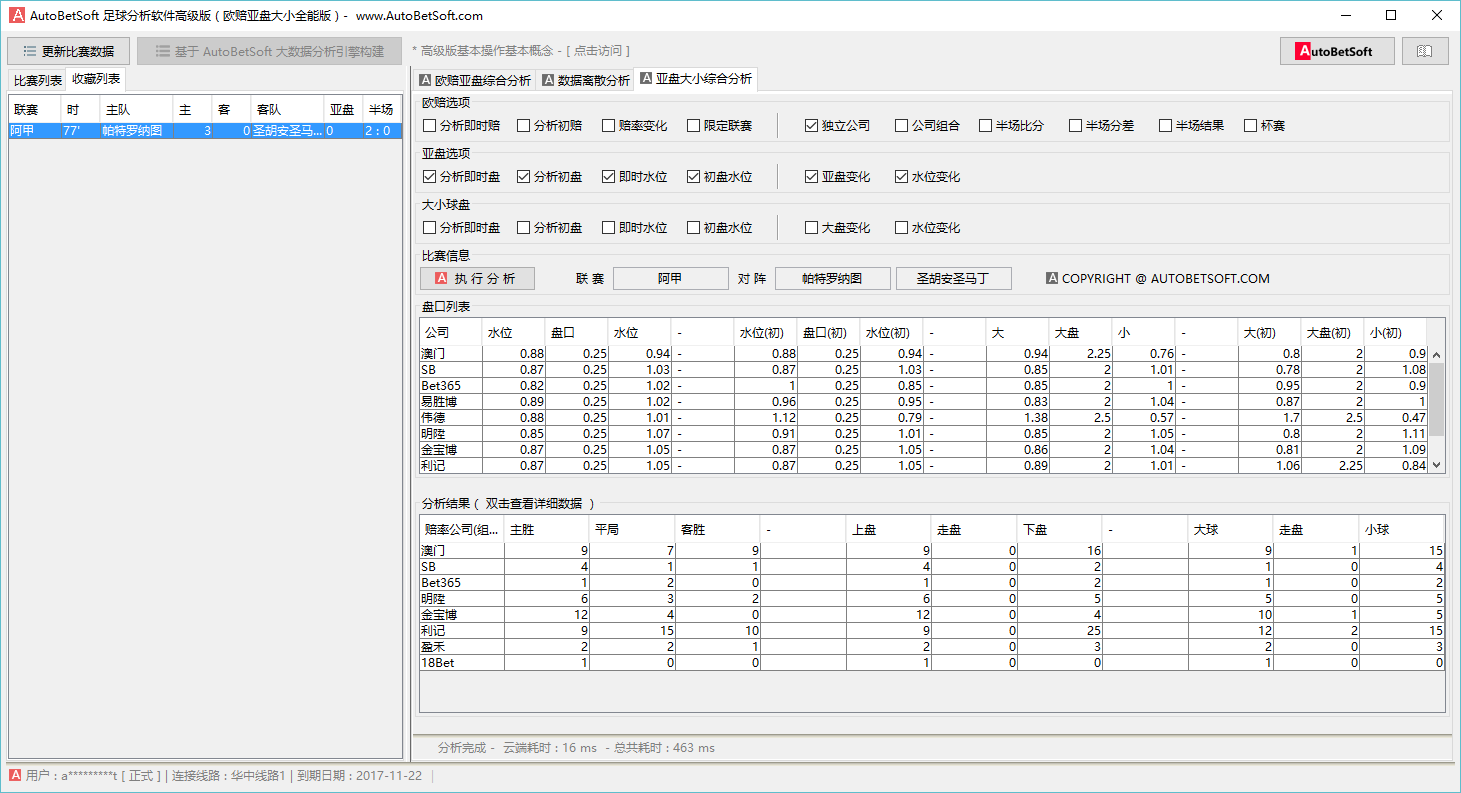The height and width of the screenshot is (793, 1461).
Task: Click the 基于 AutoBetSoft 大数据分析引擎构建 button
Action: (x=269, y=51)
